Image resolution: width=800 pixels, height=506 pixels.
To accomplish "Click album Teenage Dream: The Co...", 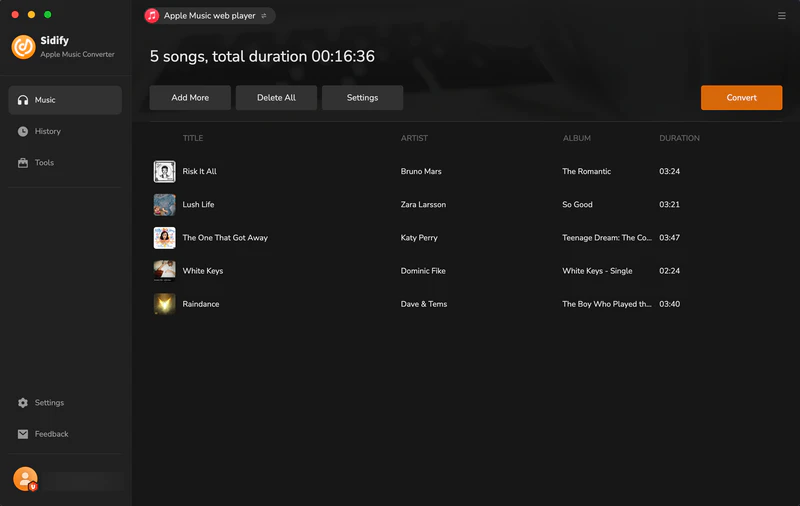I will point(607,238).
